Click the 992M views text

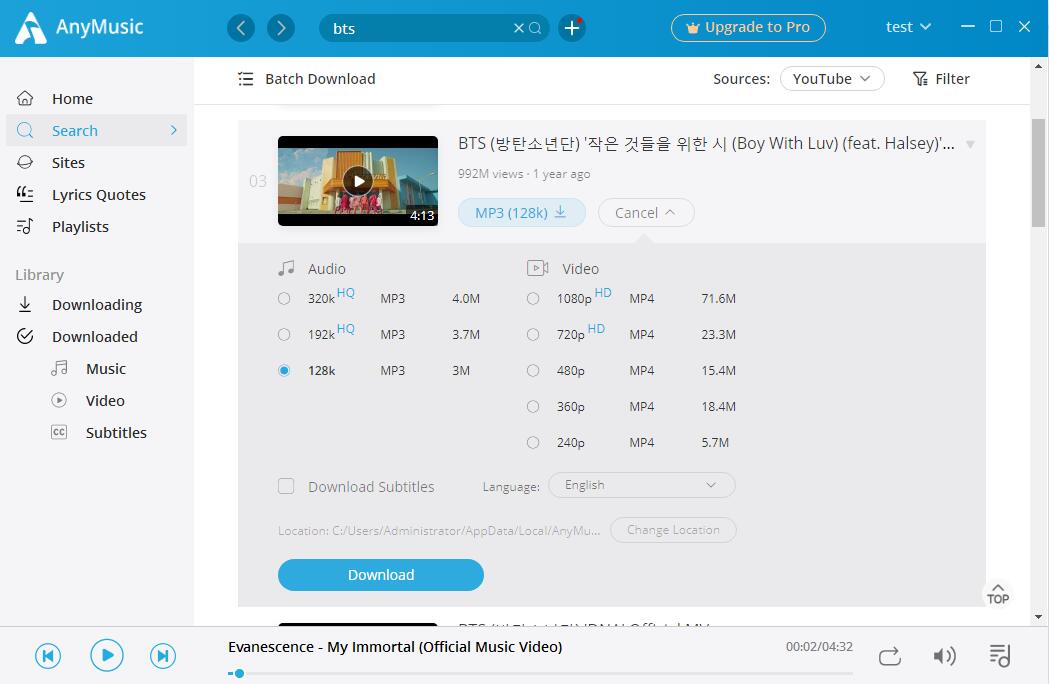pyautogui.click(x=490, y=174)
